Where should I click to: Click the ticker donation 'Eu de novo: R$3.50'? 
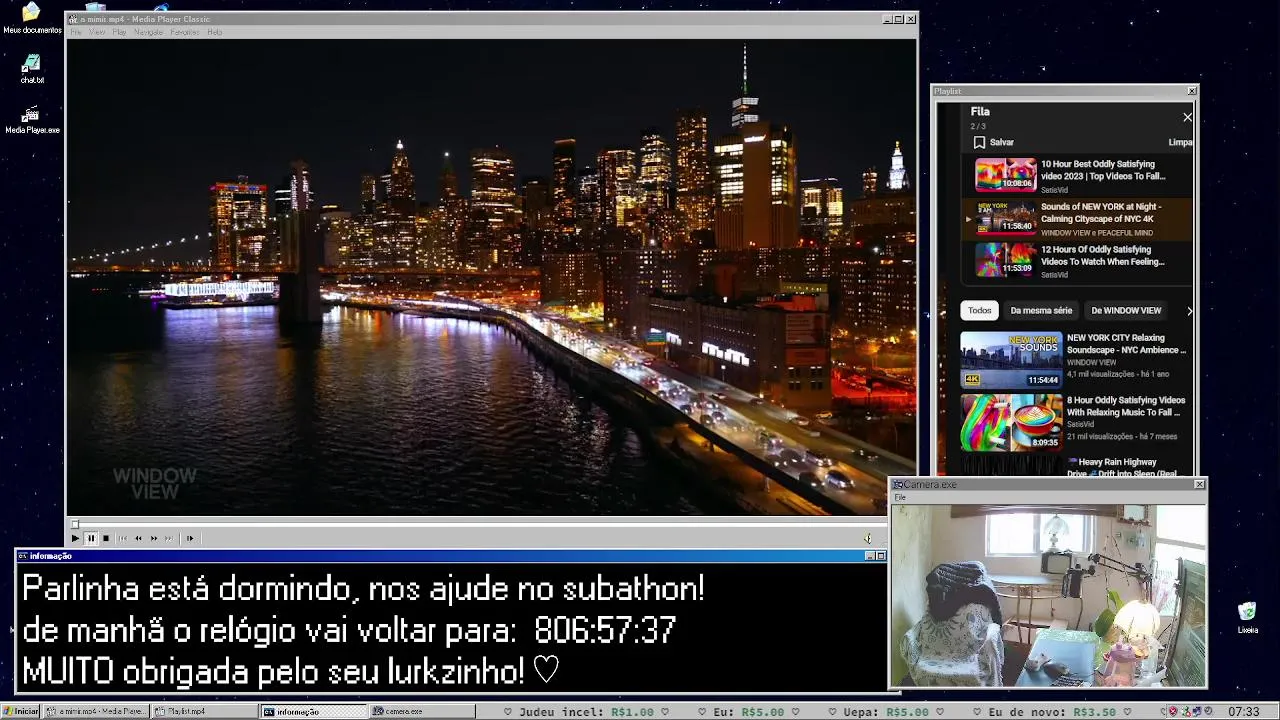pos(1053,712)
